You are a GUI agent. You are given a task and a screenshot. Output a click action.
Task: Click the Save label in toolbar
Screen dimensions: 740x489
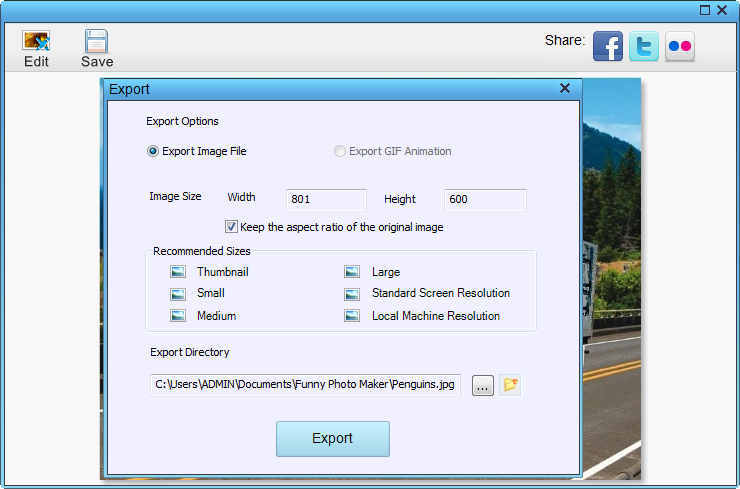click(x=97, y=61)
